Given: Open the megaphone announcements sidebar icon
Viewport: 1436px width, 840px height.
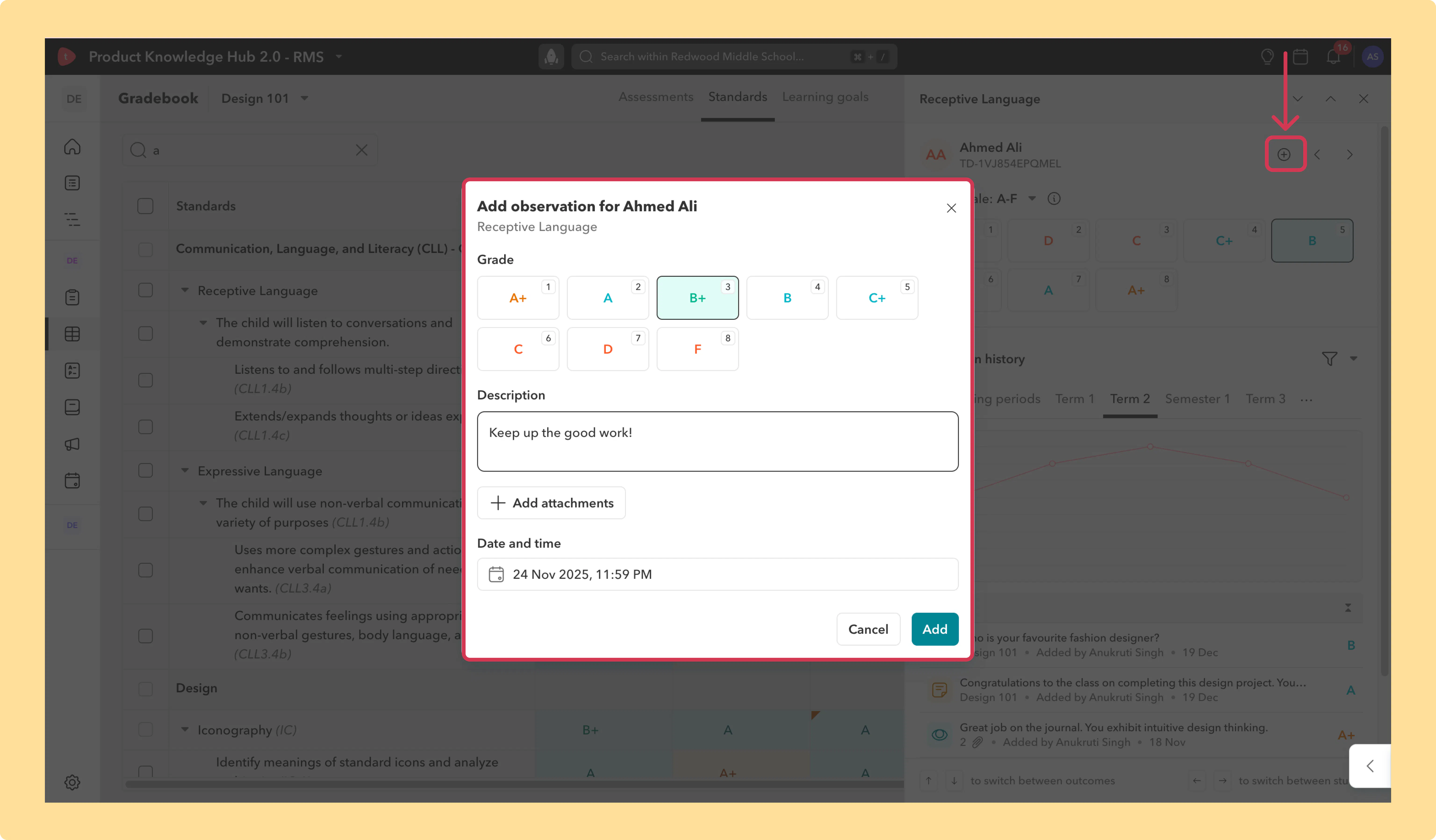Looking at the screenshot, I should point(72,444).
